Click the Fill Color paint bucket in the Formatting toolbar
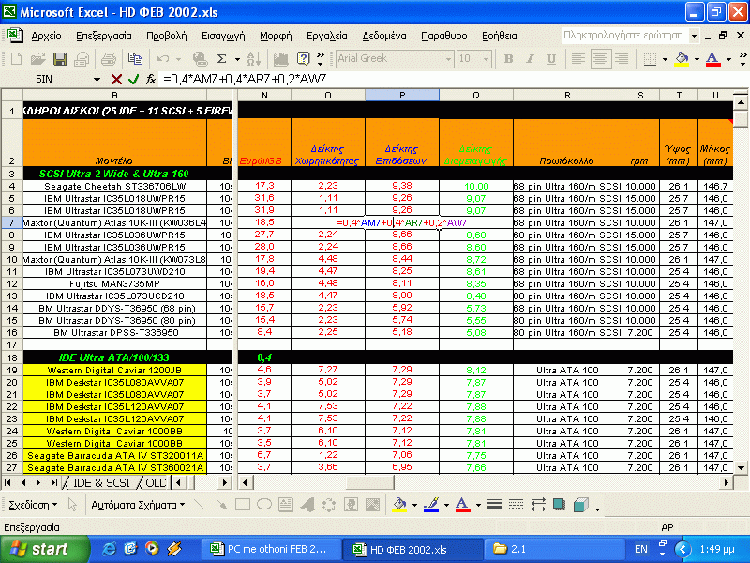The height and width of the screenshot is (563, 750). [x=682, y=59]
